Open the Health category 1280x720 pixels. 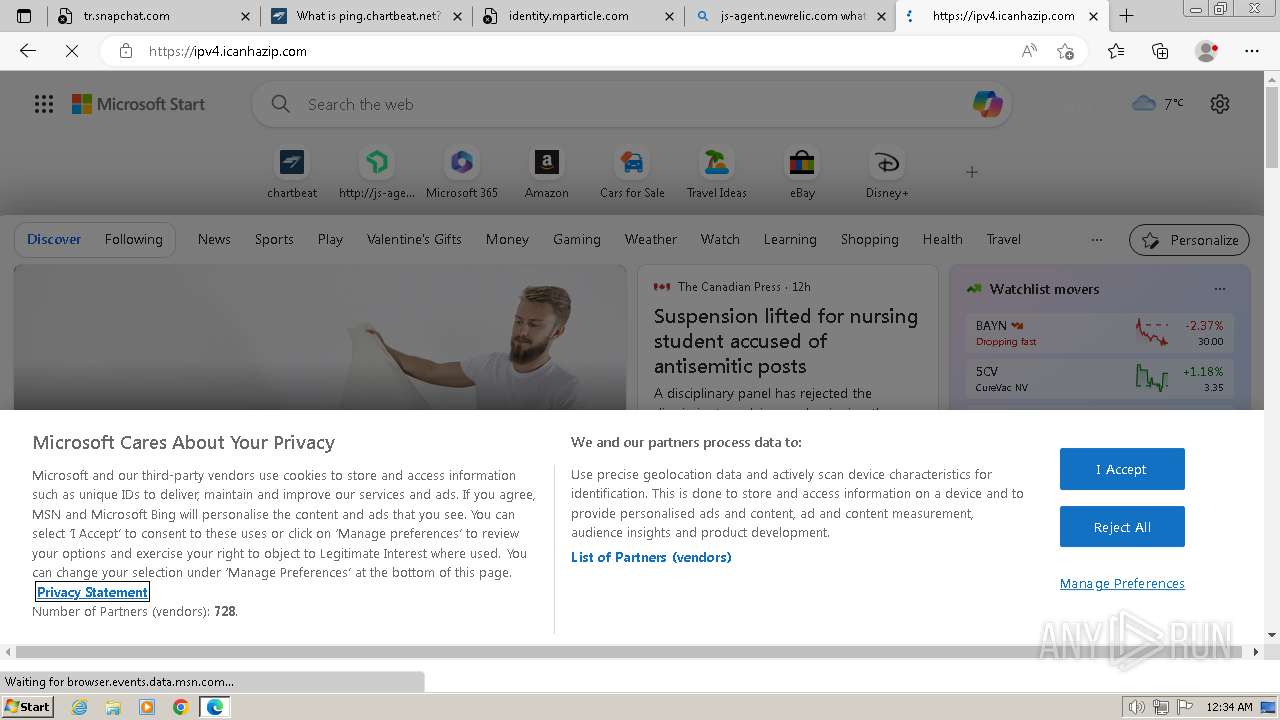[x=943, y=239]
